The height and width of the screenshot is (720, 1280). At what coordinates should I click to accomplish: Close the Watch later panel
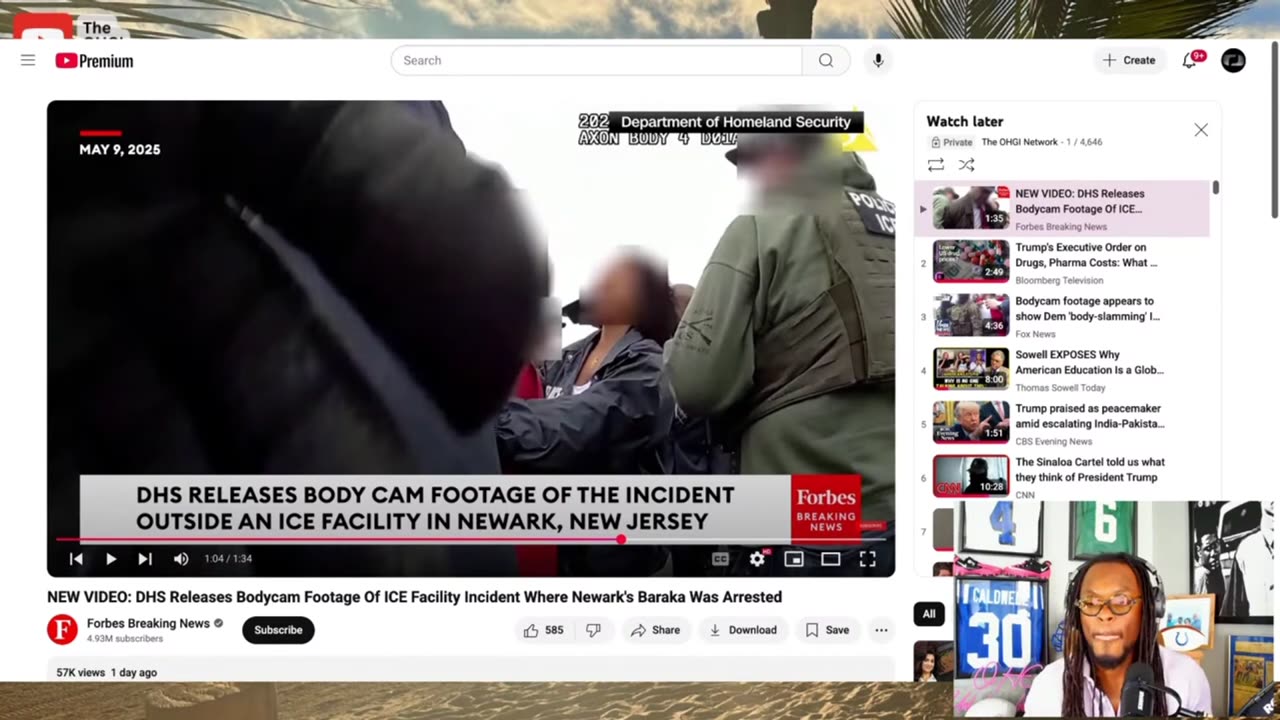point(1201,130)
